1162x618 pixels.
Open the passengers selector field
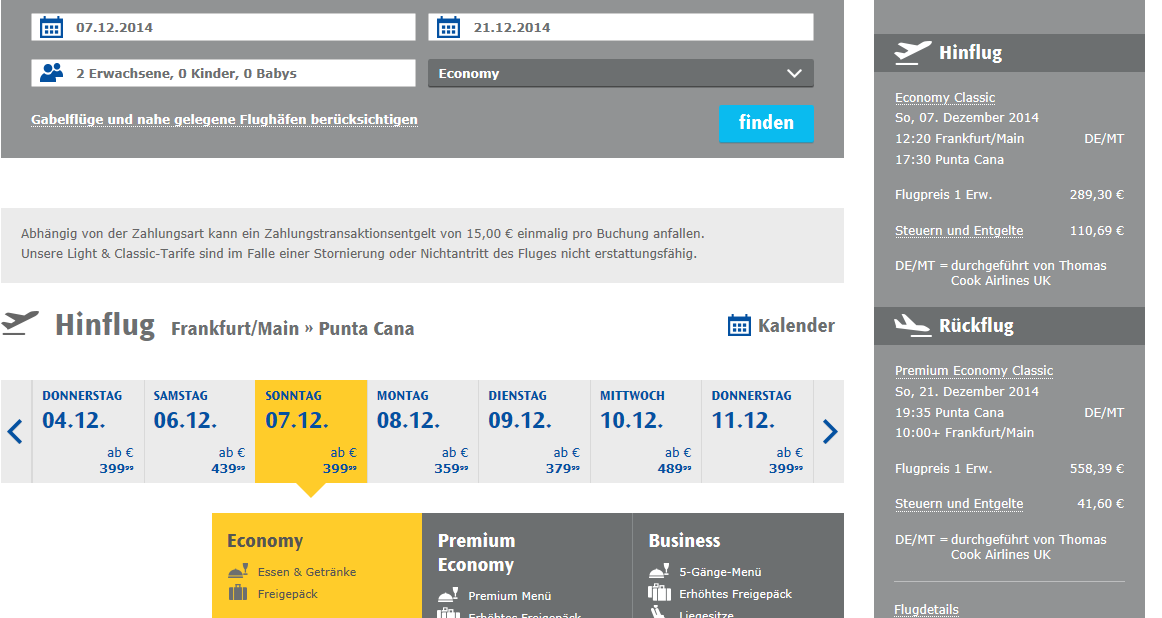click(240, 73)
